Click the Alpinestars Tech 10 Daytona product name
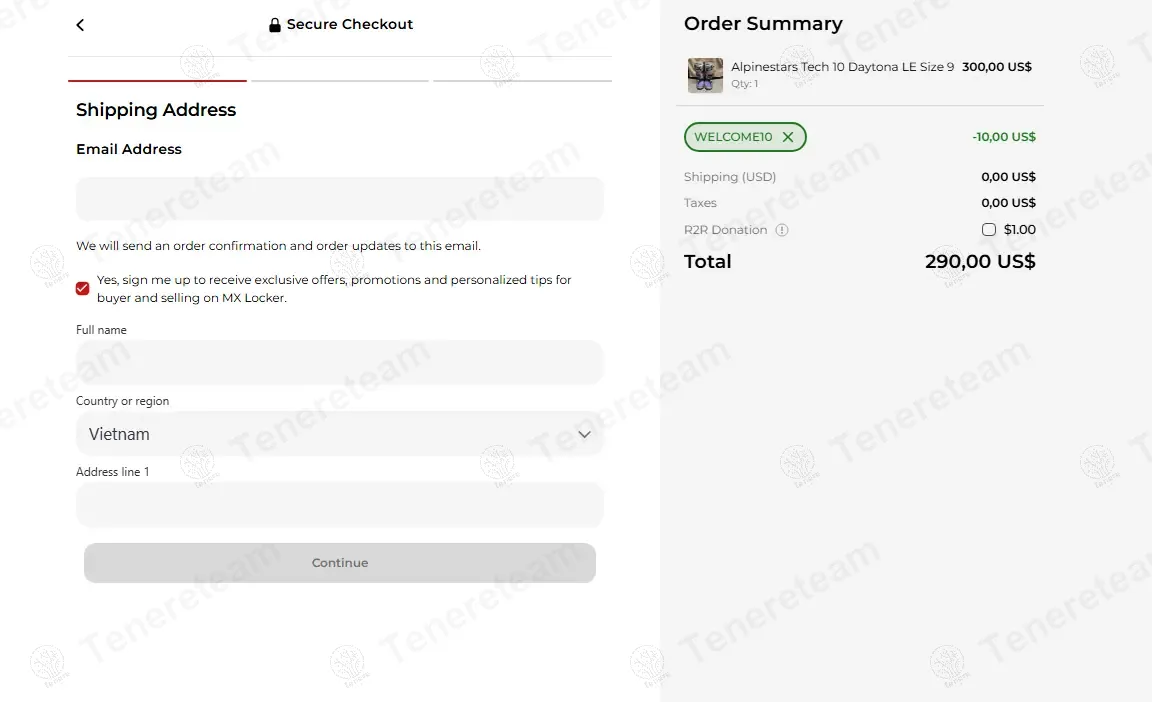1152x702 pixels. (x=842, y=67)
